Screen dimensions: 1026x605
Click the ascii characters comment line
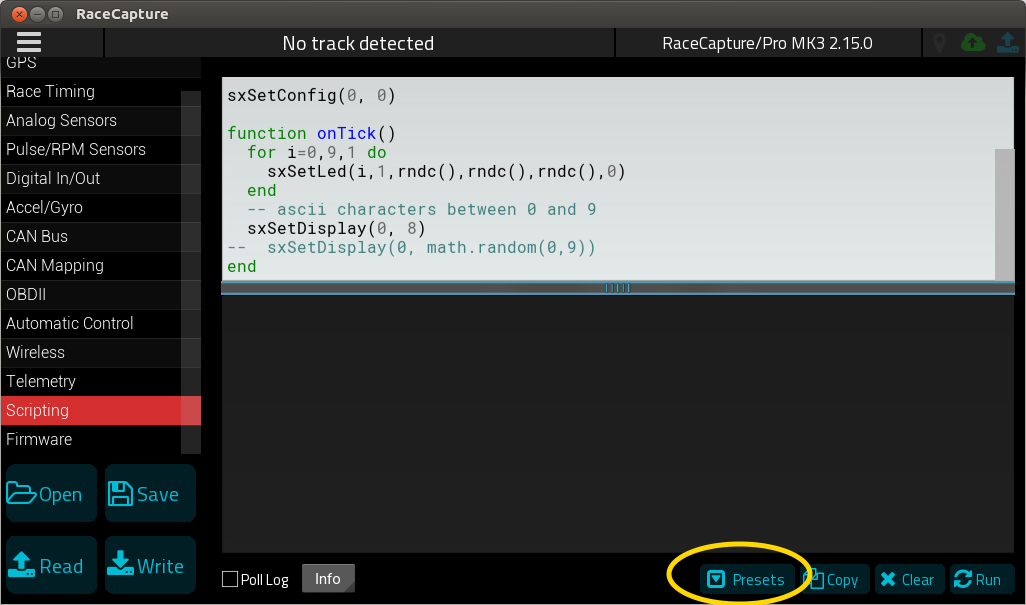(x=421, y=209)
